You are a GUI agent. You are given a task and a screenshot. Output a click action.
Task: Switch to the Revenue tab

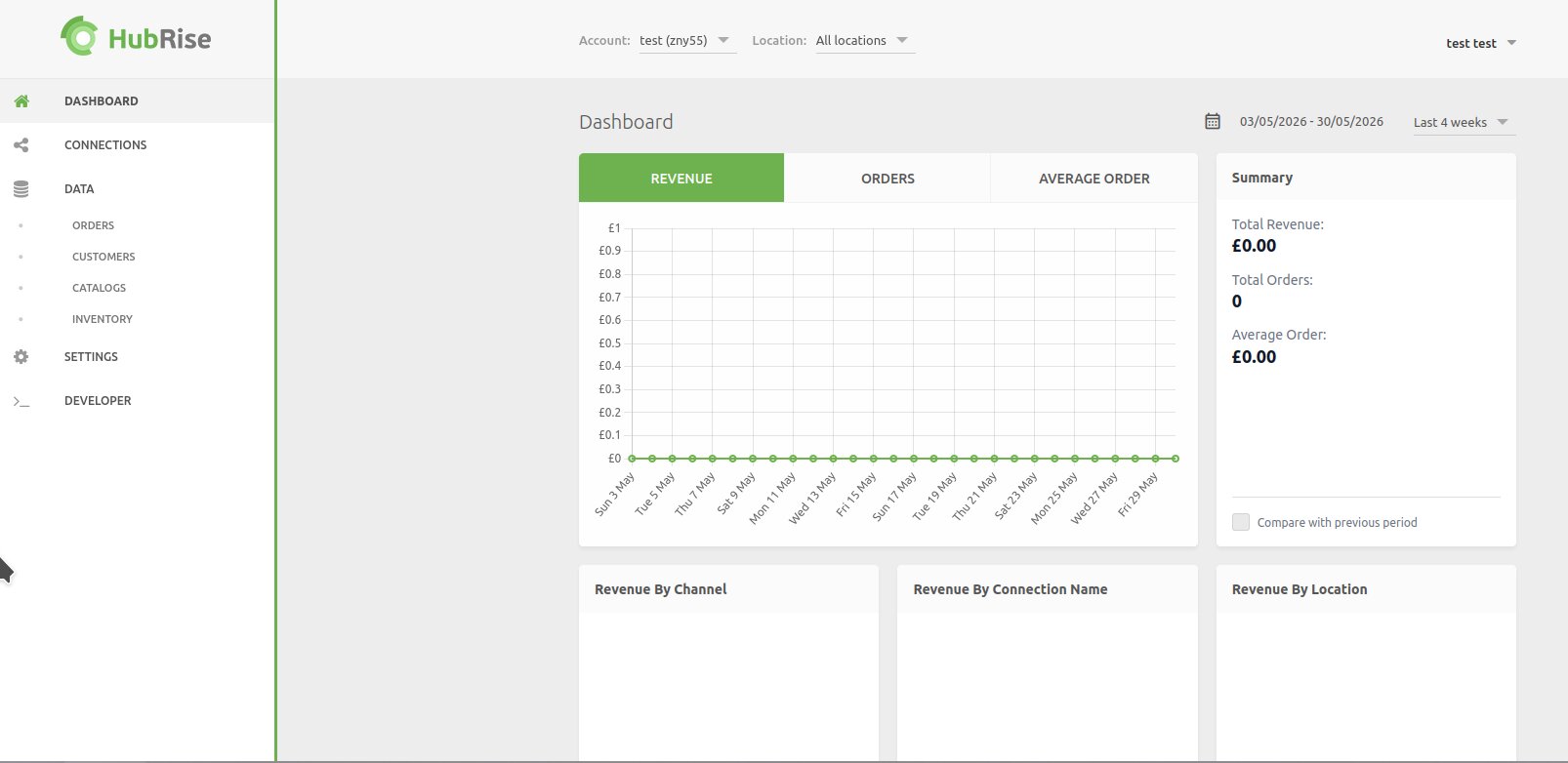(x=681, y=178)
